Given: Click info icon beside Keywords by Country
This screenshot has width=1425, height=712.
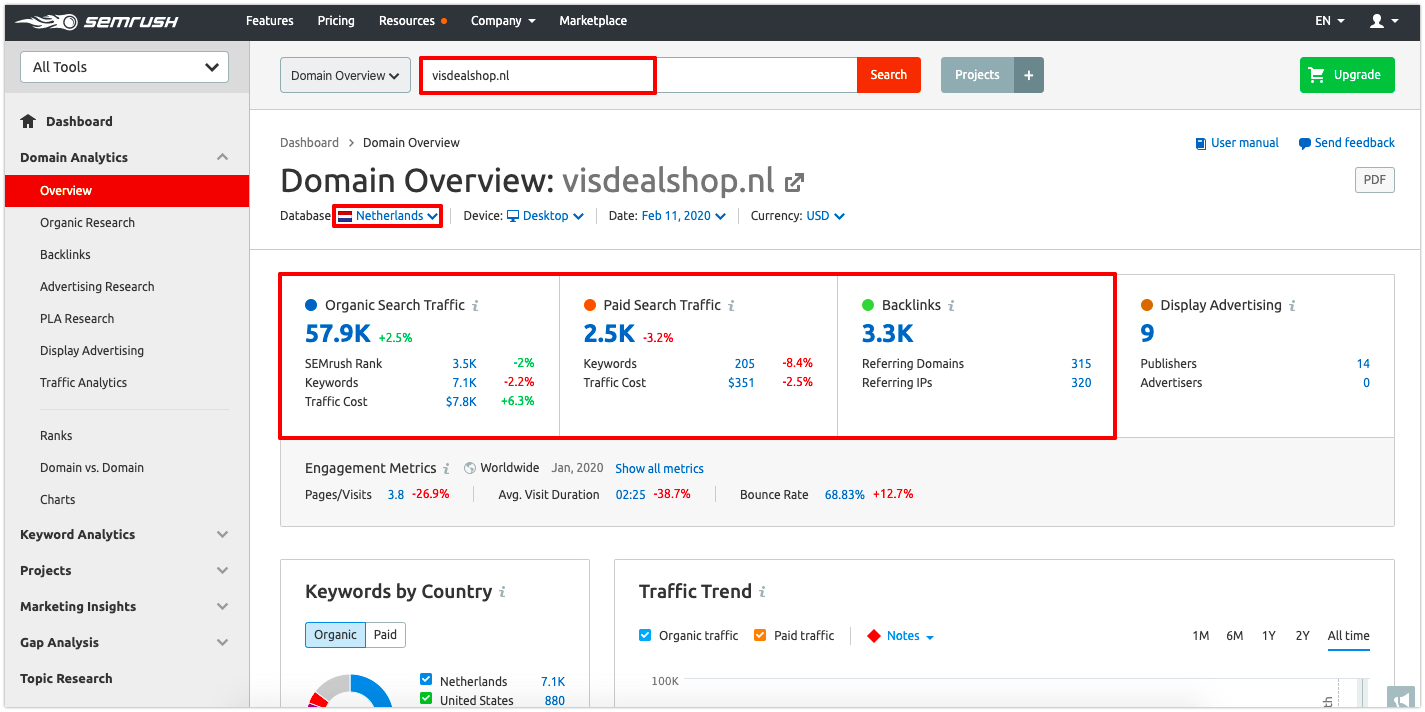Looking at the screenshot, I should pyautogui.click(x=502, y=592).
